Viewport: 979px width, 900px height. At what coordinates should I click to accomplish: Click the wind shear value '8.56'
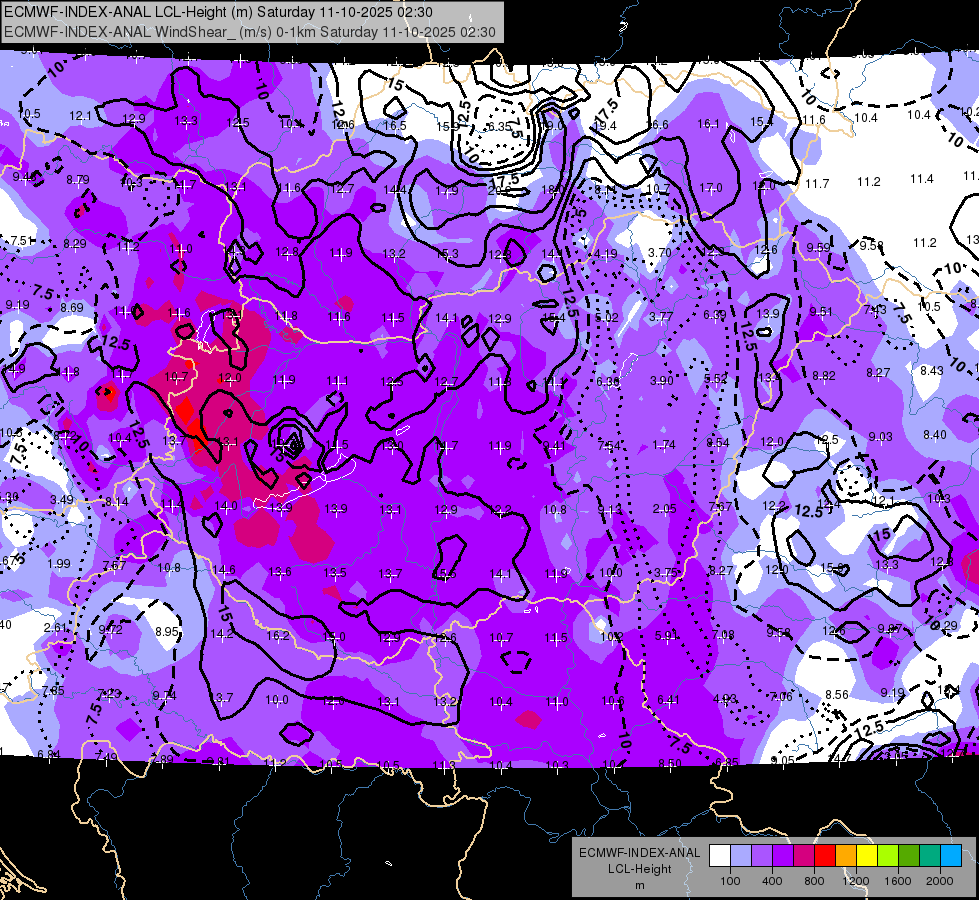pos(837,695)
